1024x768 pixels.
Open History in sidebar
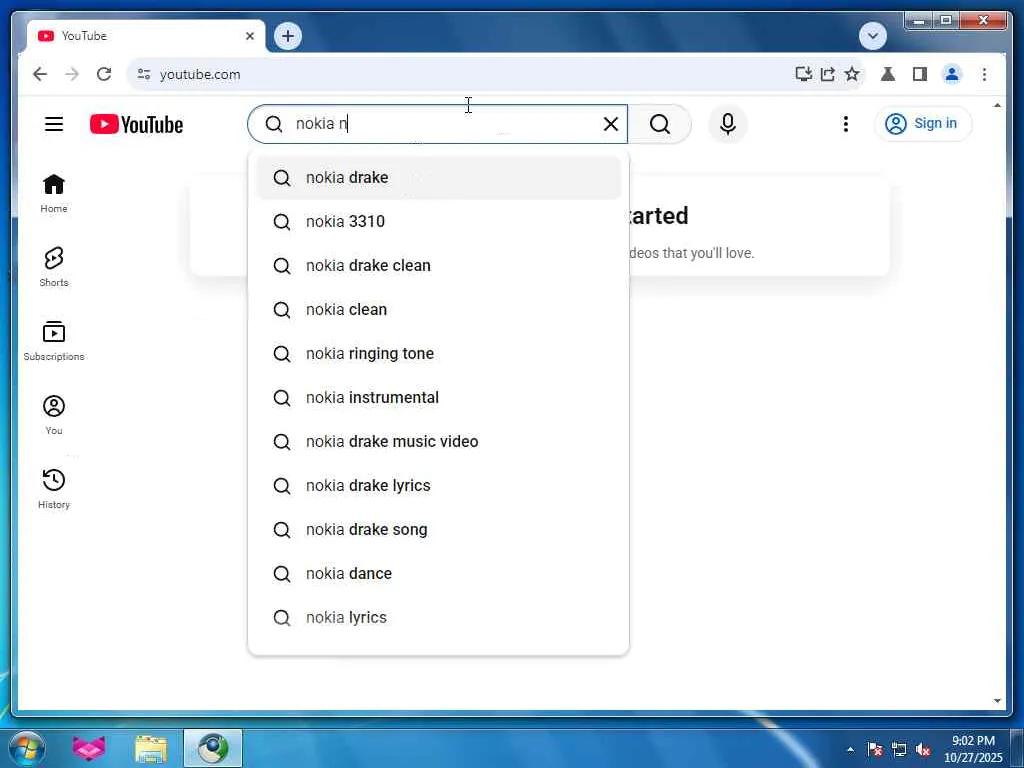point(54,488)
